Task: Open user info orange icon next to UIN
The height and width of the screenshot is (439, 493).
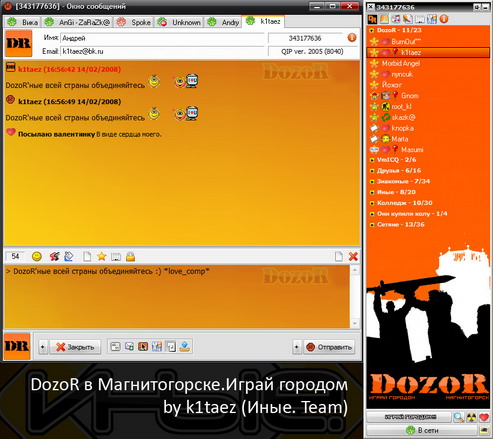Action: pos(352,38)
